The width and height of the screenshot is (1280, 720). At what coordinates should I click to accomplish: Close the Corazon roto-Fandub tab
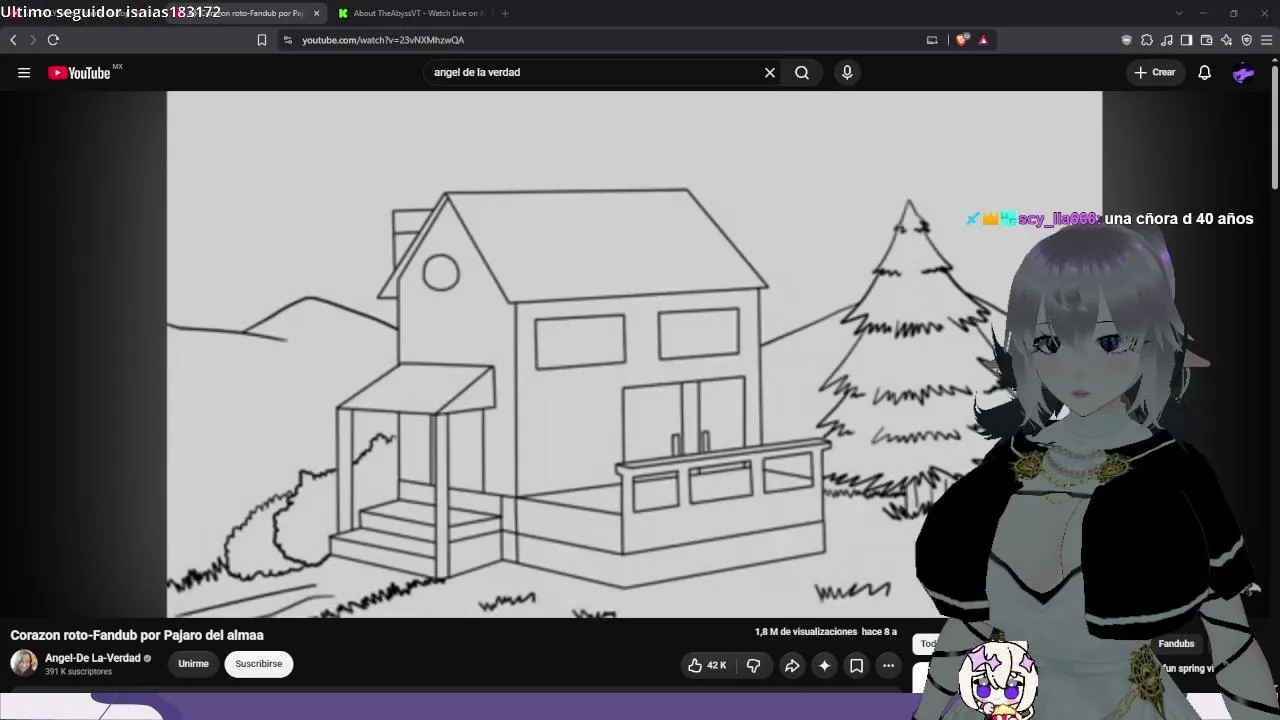317,13
